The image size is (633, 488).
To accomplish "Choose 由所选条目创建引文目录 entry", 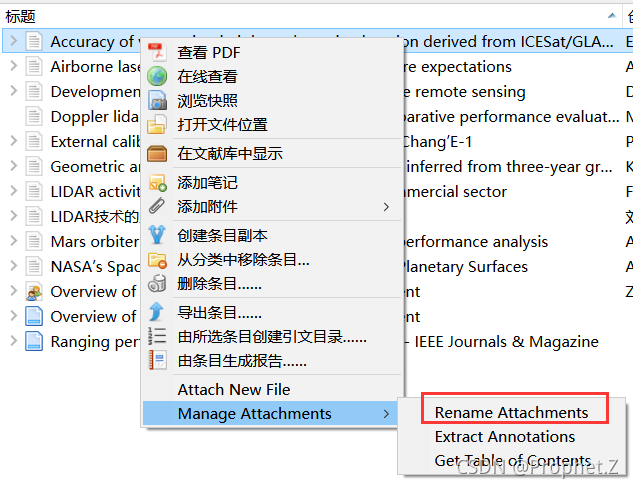I will pyautogui.click(x=272, y=336).
